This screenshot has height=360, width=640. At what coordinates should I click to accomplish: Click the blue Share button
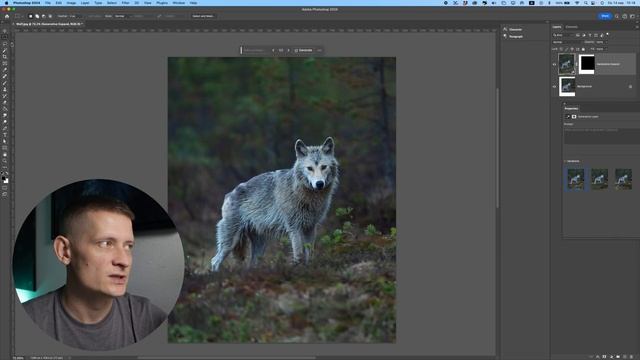(605, 16)
